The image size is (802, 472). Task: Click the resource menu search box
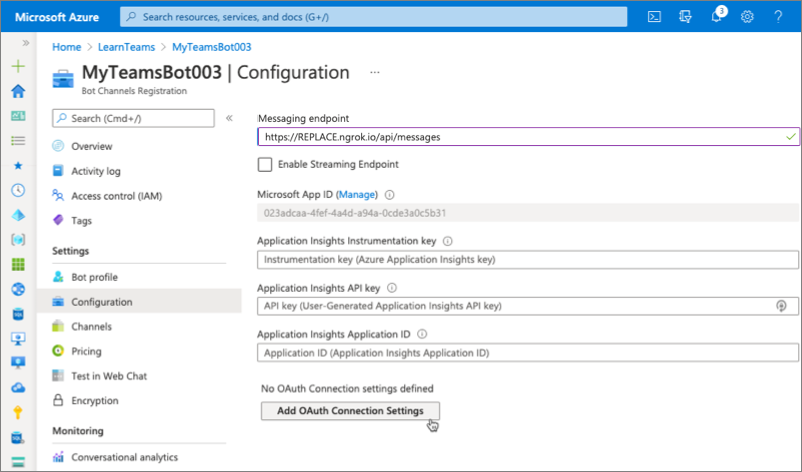click(x=133, y=118)
